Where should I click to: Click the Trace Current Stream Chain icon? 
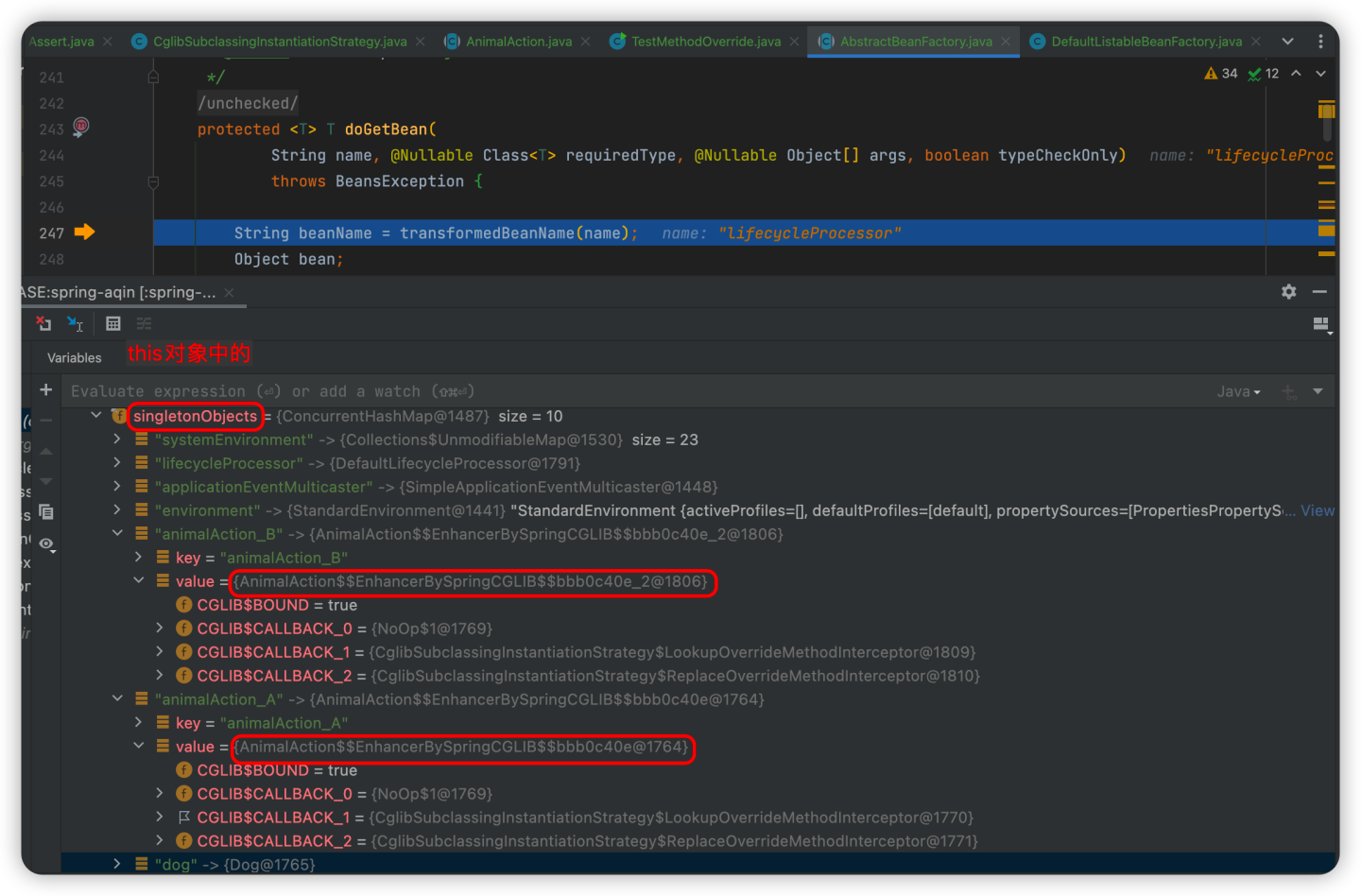(x=144, y=323)
